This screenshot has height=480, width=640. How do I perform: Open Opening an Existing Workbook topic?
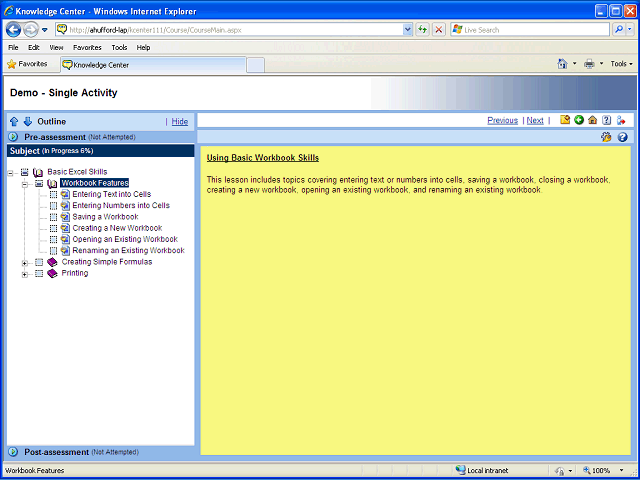click(x=125, y=240)
